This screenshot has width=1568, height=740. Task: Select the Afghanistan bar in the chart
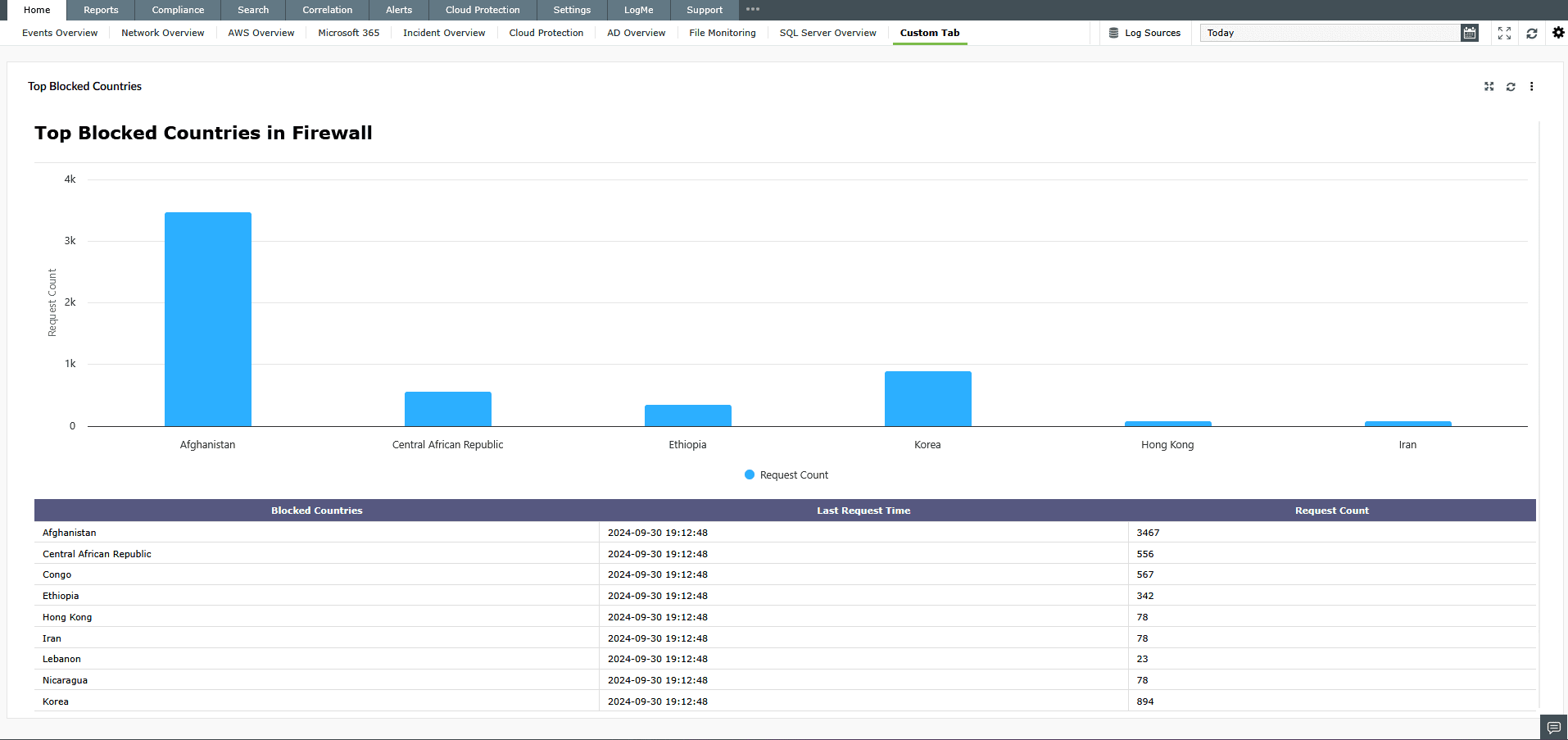pos(207,318)
